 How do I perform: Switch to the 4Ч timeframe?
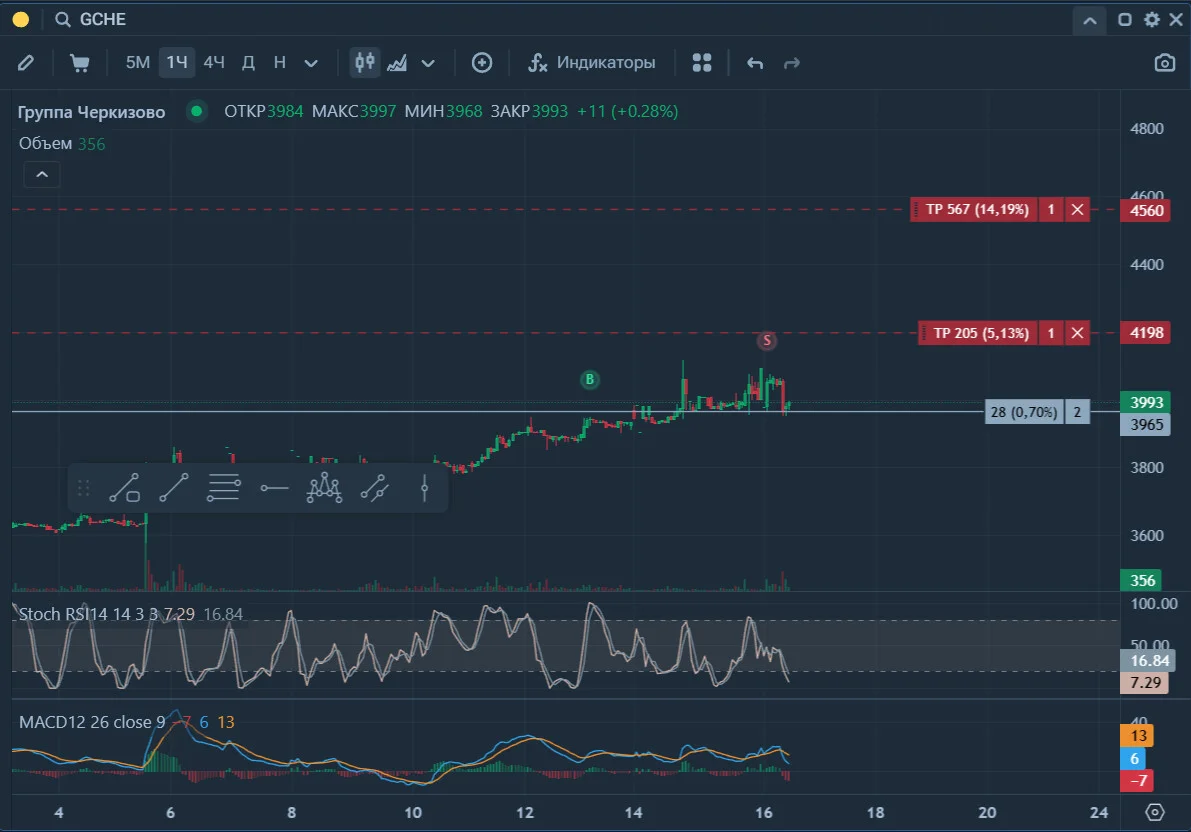click(214, 62)
